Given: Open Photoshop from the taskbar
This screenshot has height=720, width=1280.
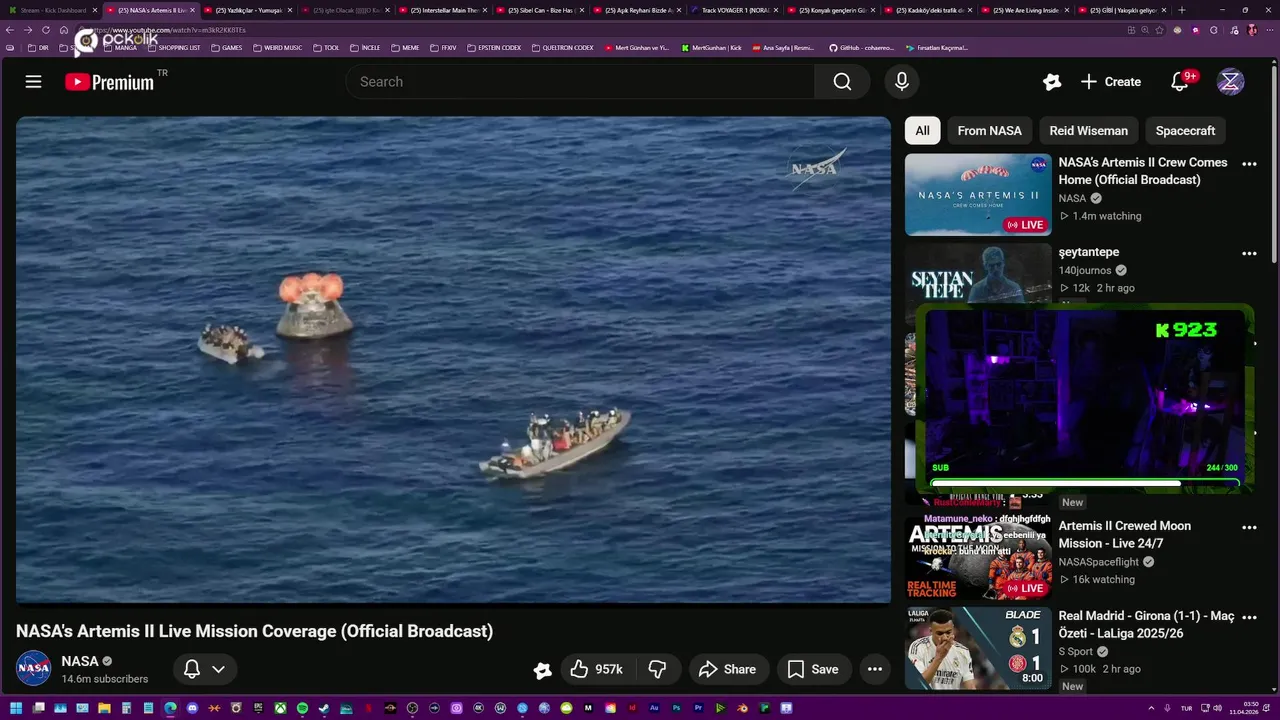Looking at the screenshot, I should [x=676, y=708].
